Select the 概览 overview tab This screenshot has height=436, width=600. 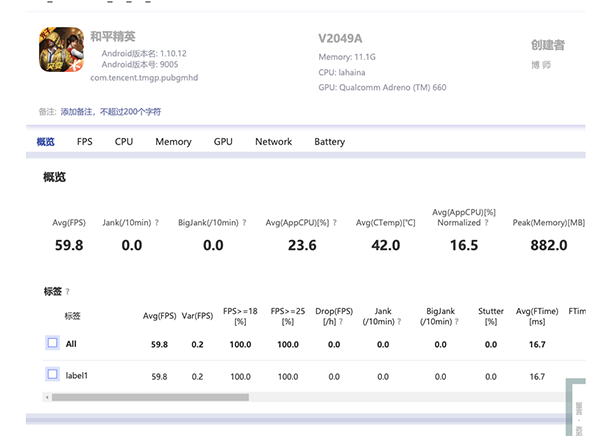(x=46, y=142)
